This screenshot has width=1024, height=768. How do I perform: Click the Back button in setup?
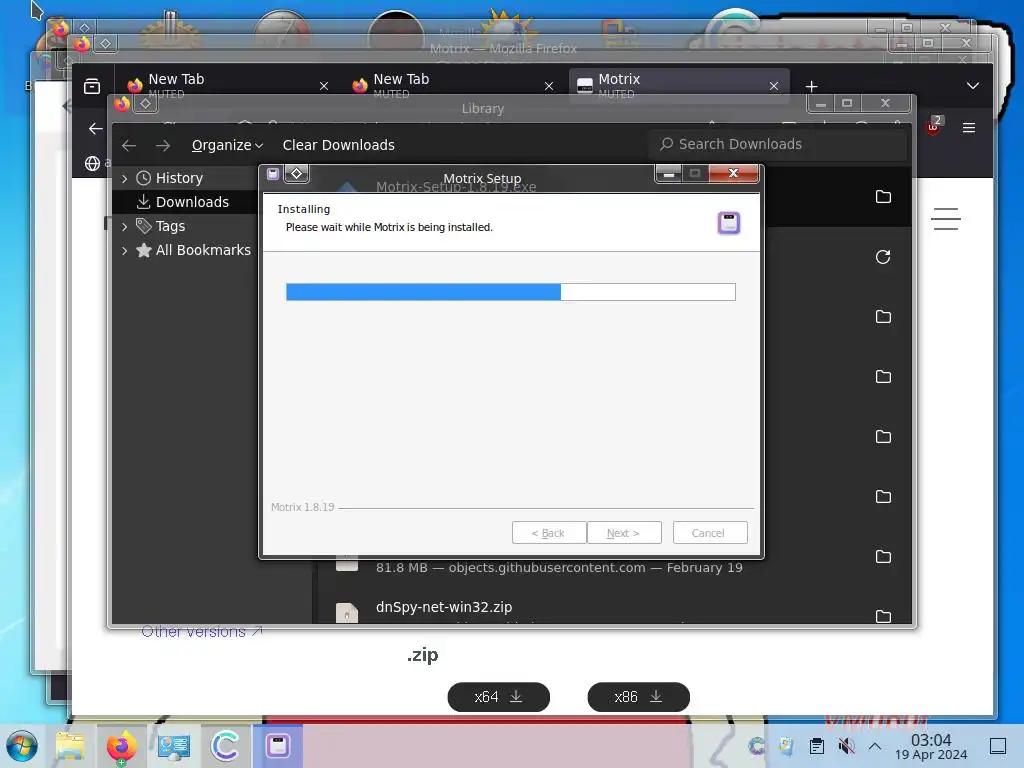click(x=549, y=533)
